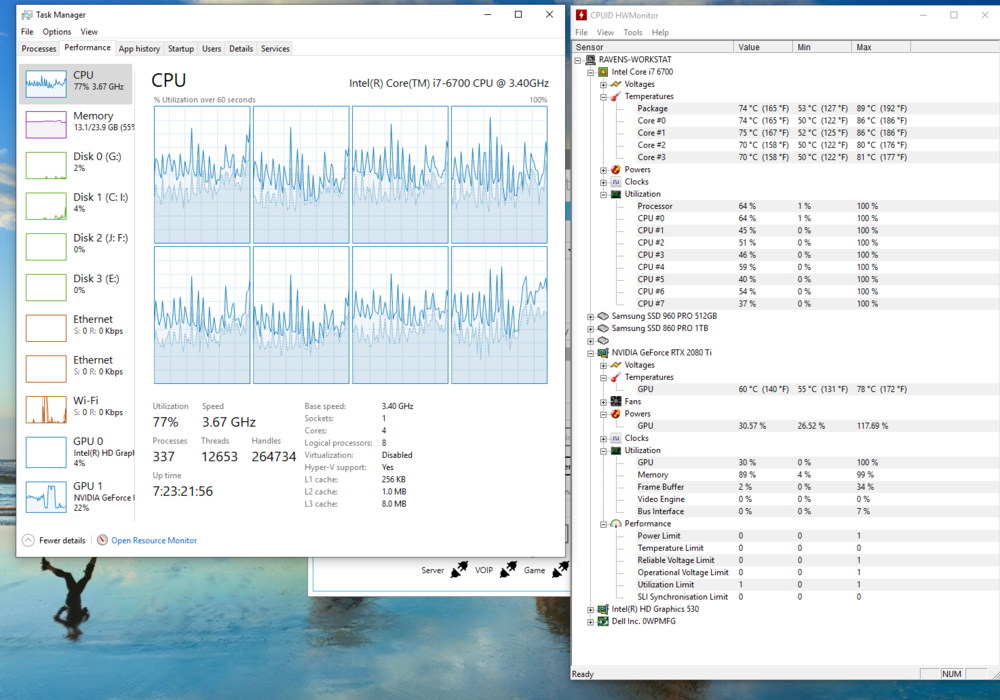1000x700 pixels.
Task: Expand Samsung SSD 860 PRO 1TB node
Action: pos(591,329)
